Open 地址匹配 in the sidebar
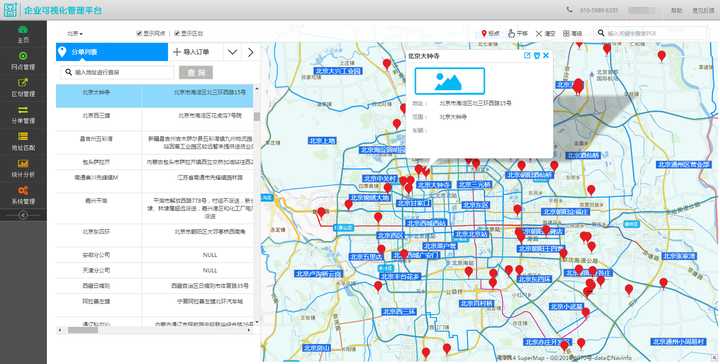The image size is (720, 364). [x=23, y=141]
